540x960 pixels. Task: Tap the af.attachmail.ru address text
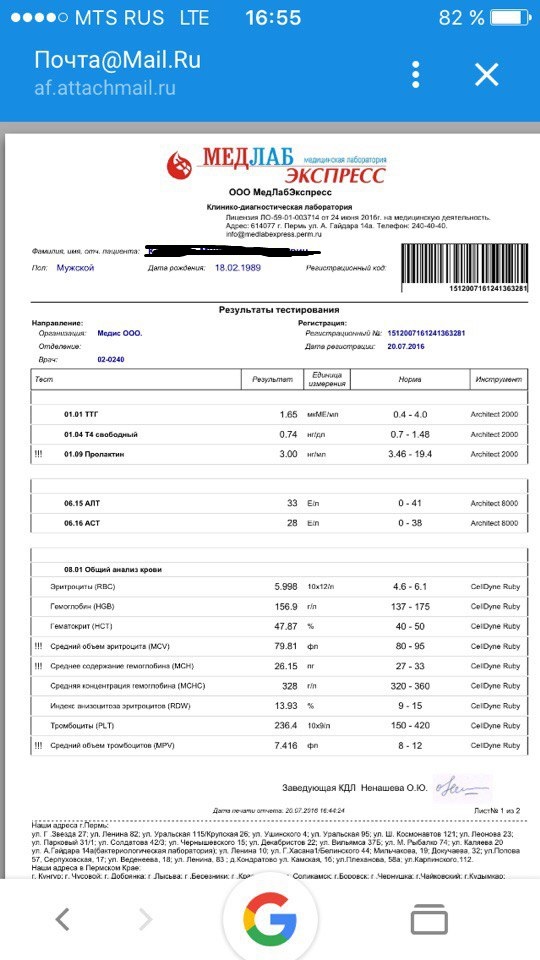pyautogui.click(x=105, y=88)
